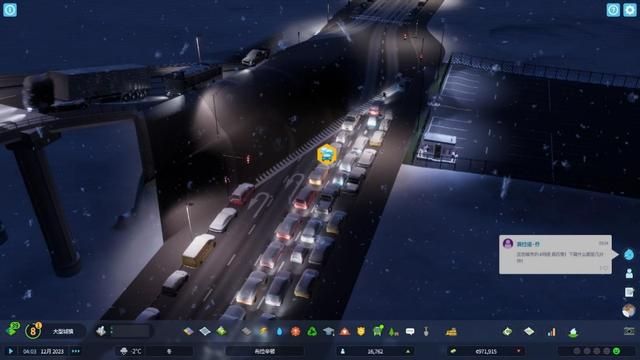This screenshot has height=360, width=640.
Task: Open the water and sewage drop tool
Action: 279,331
